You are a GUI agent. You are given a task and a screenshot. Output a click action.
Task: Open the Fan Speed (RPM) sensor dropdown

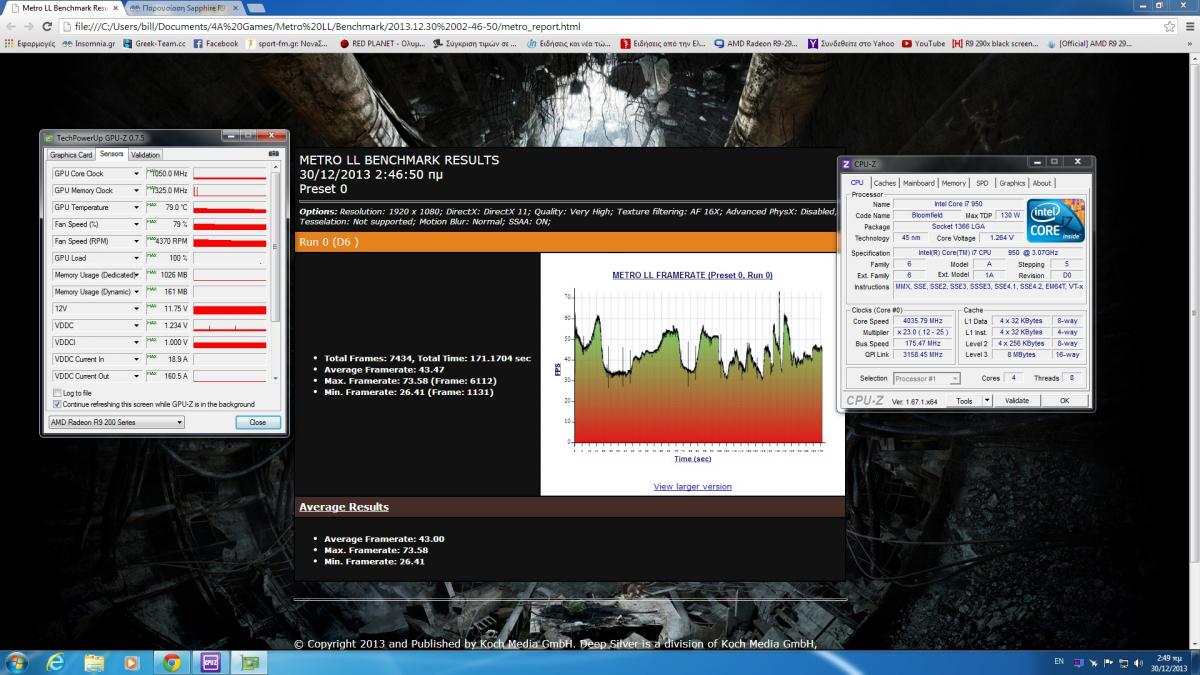point(136,241)
